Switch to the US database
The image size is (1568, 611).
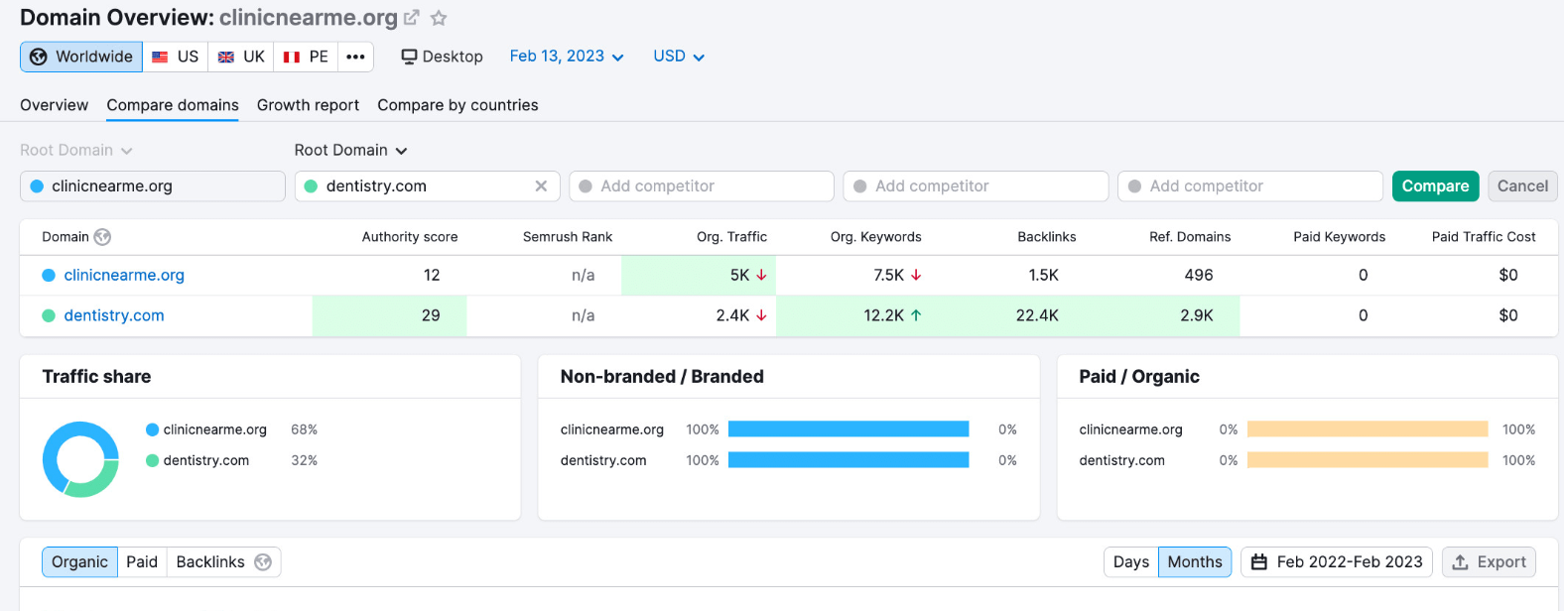coord(176,57)
